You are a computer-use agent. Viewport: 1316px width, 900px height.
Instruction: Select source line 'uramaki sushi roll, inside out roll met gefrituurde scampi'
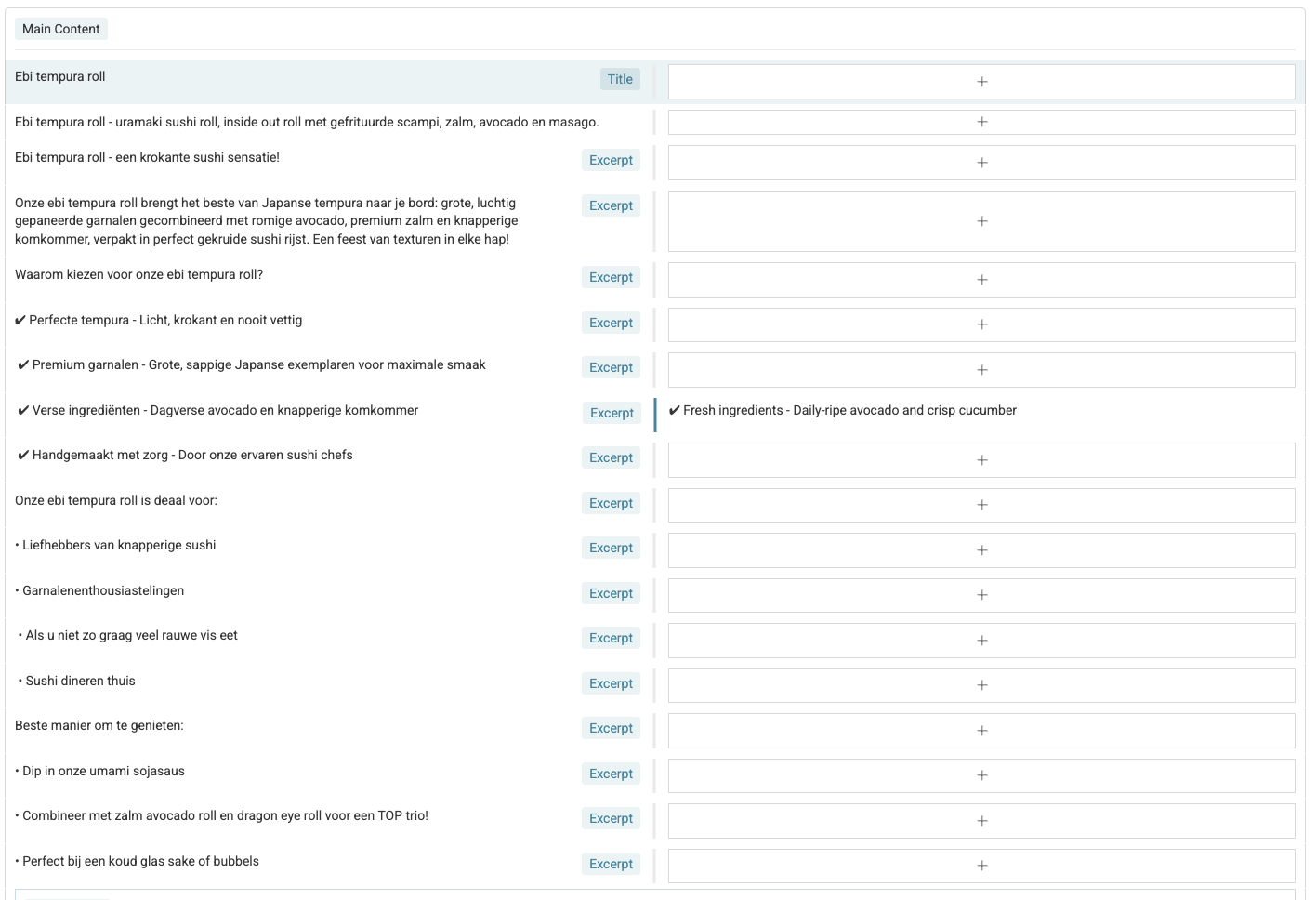(307, 122)
